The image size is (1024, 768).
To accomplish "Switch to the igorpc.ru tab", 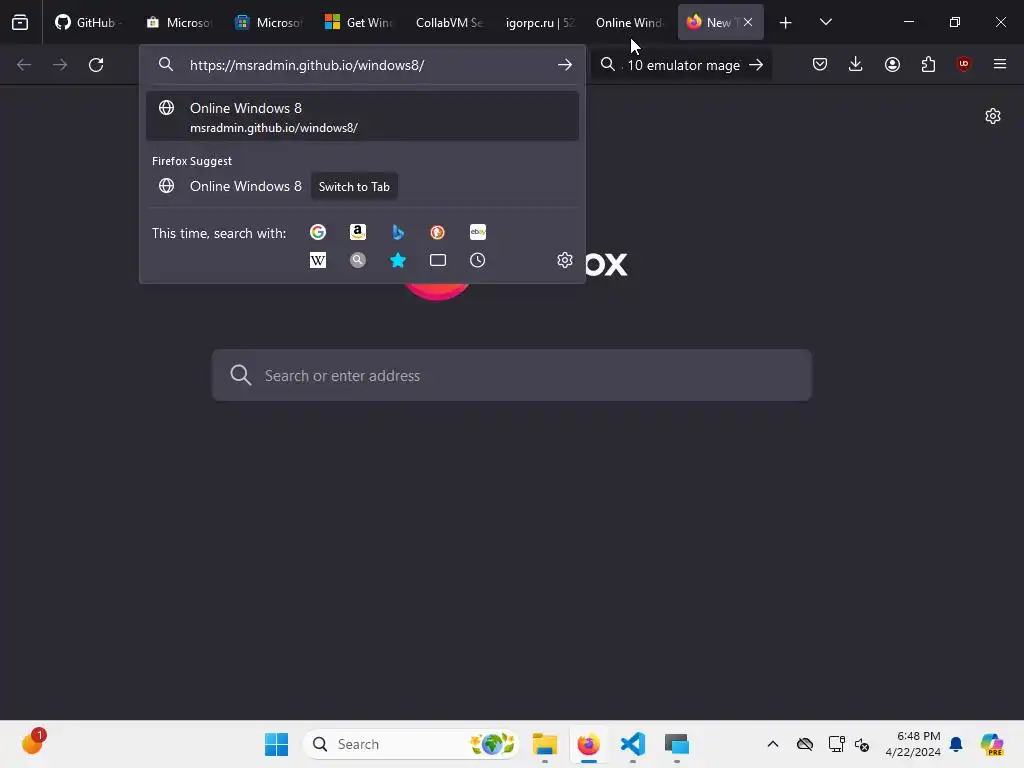I will 539,22.
